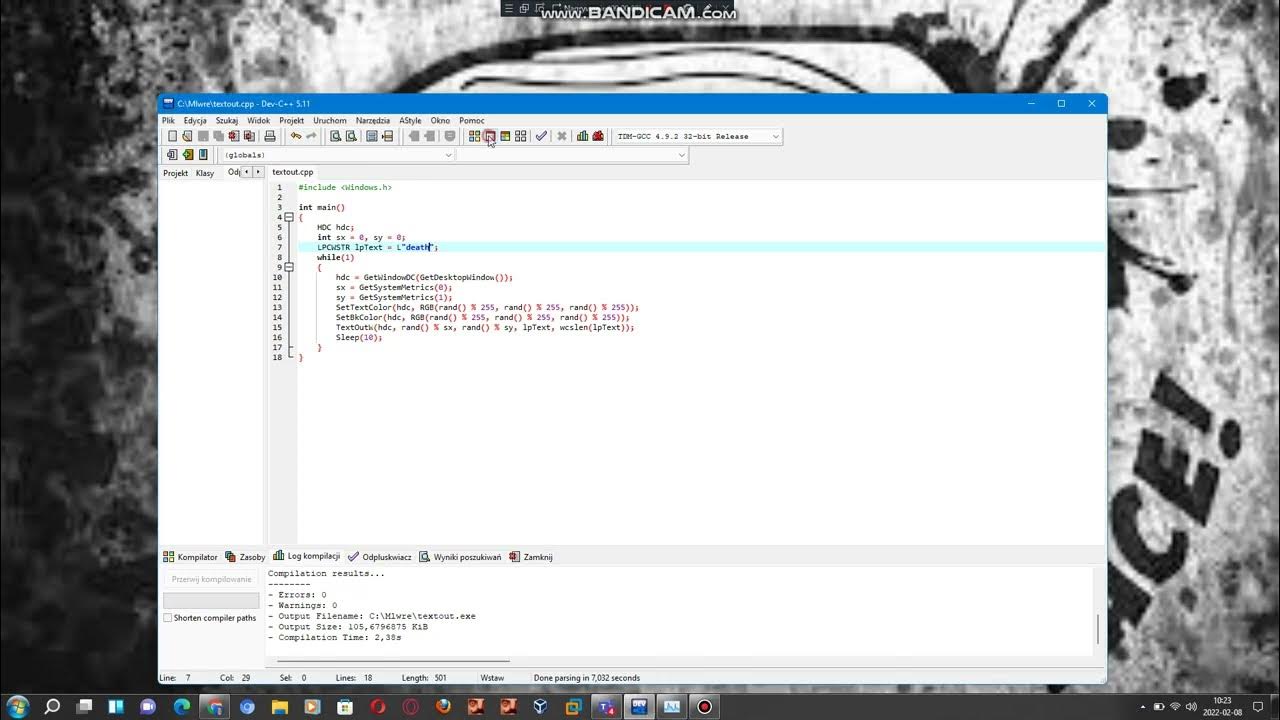Image resolution: width=1280 pixels, height=720 pixels.
Task: Click the sidebar tabs left scroll arrow
Action: (x=247, y=172)
